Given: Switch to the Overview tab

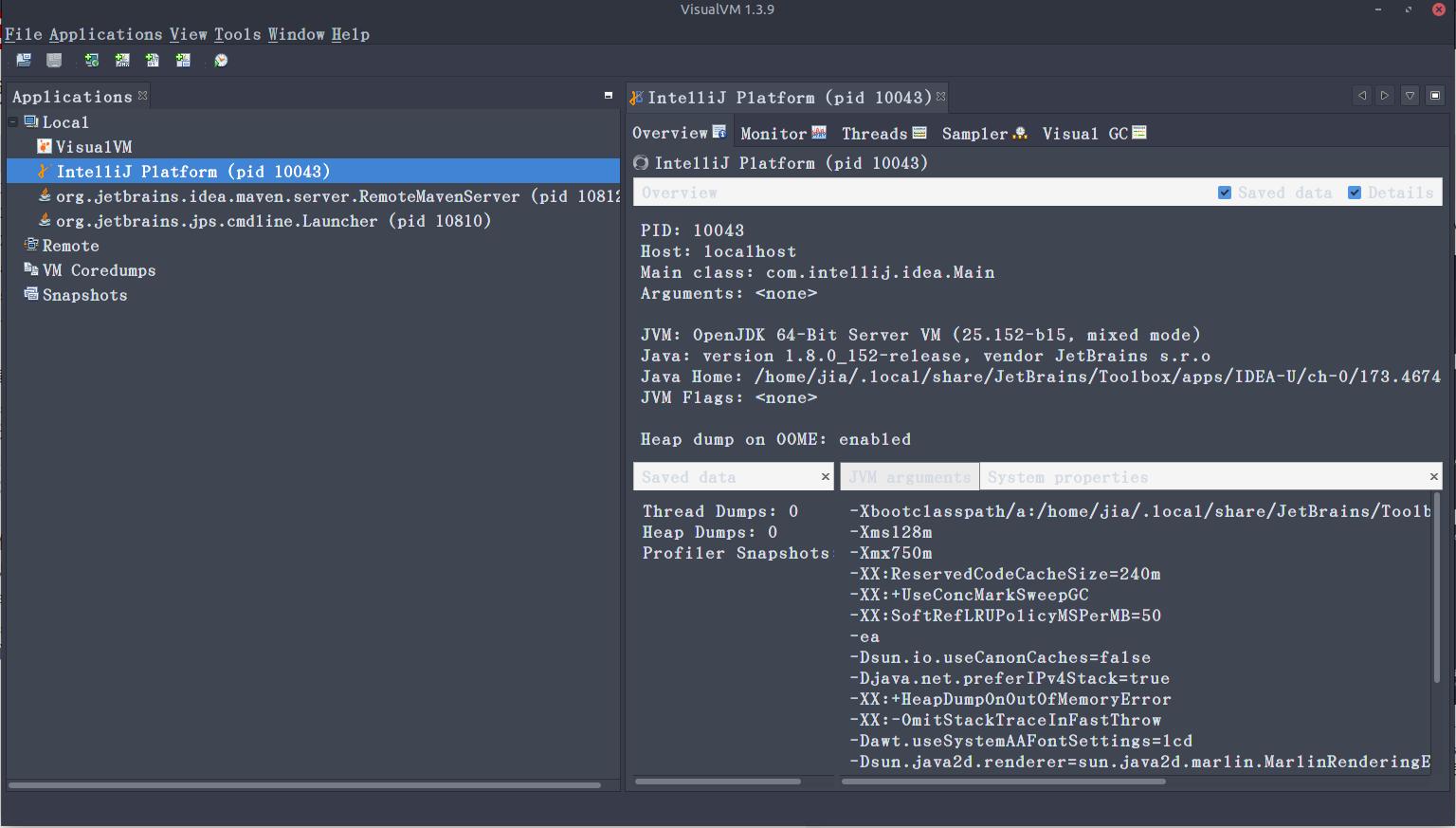Looking at the screenshot, I should click(x=679, y=133).
